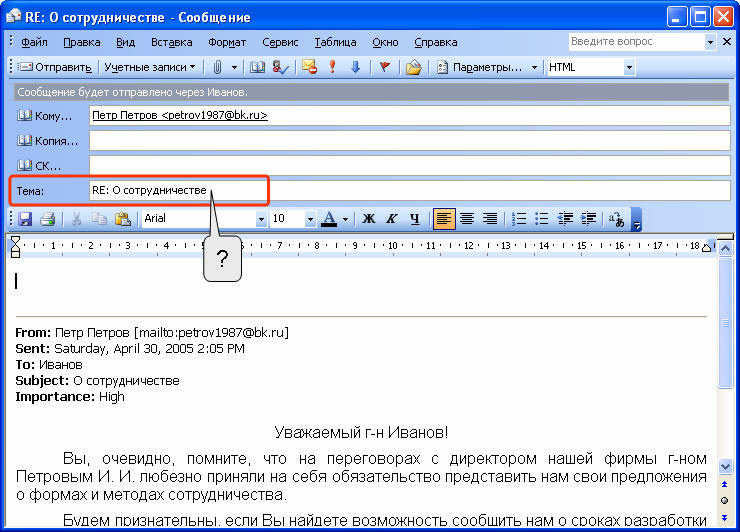The image size is (740, 532).
Task: Expand the font color palette arrow
Action: (345, 219)
